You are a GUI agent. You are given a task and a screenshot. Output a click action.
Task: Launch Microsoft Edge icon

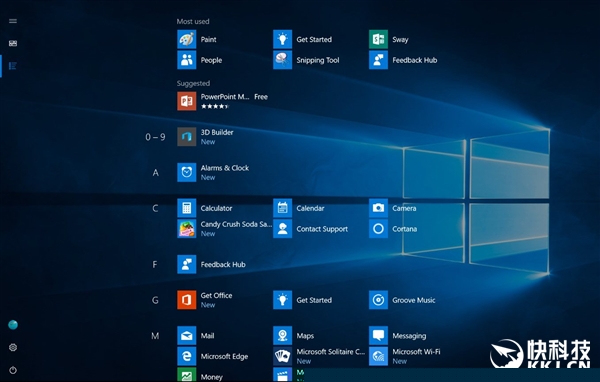pyautogui.click(x=187, y=356)
